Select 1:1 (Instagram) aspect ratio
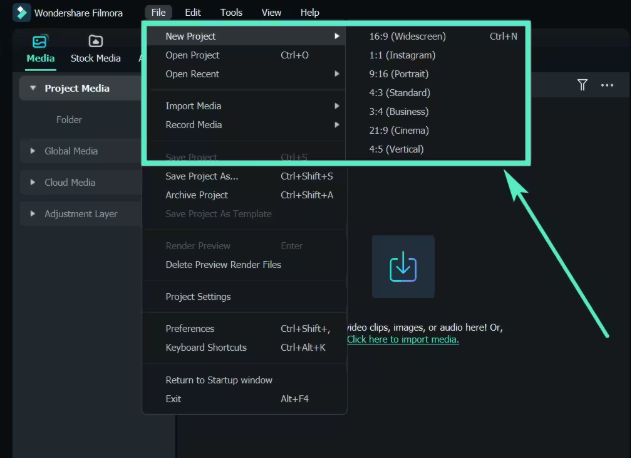Image resolution: width=631 pixels, height=458 pixels. pyautogui.click(x=436, y=55)
